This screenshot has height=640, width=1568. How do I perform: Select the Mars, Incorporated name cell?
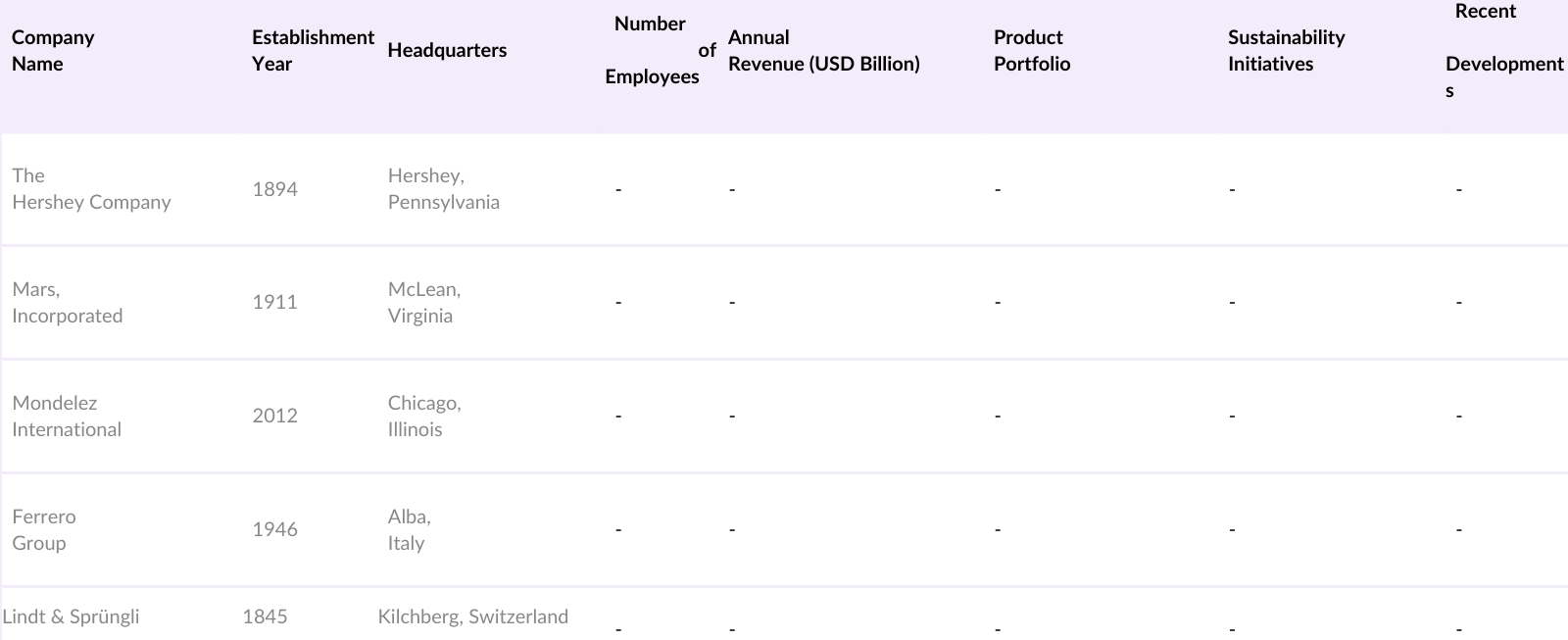pyautogui.click(x=67, y=303)
